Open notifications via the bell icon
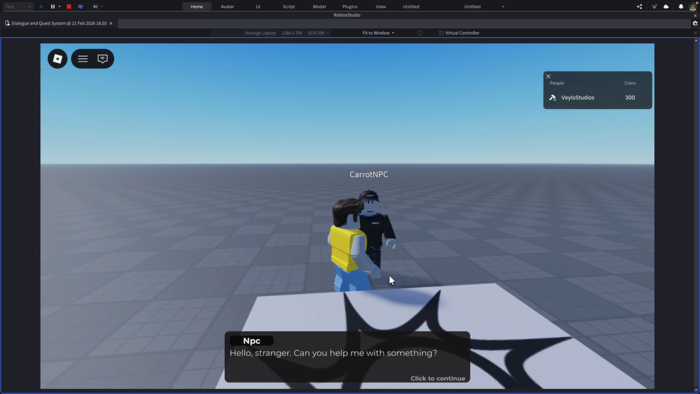The width and height of the screenshot is (700, 394). pyautogui.click(x=681, y=7)
